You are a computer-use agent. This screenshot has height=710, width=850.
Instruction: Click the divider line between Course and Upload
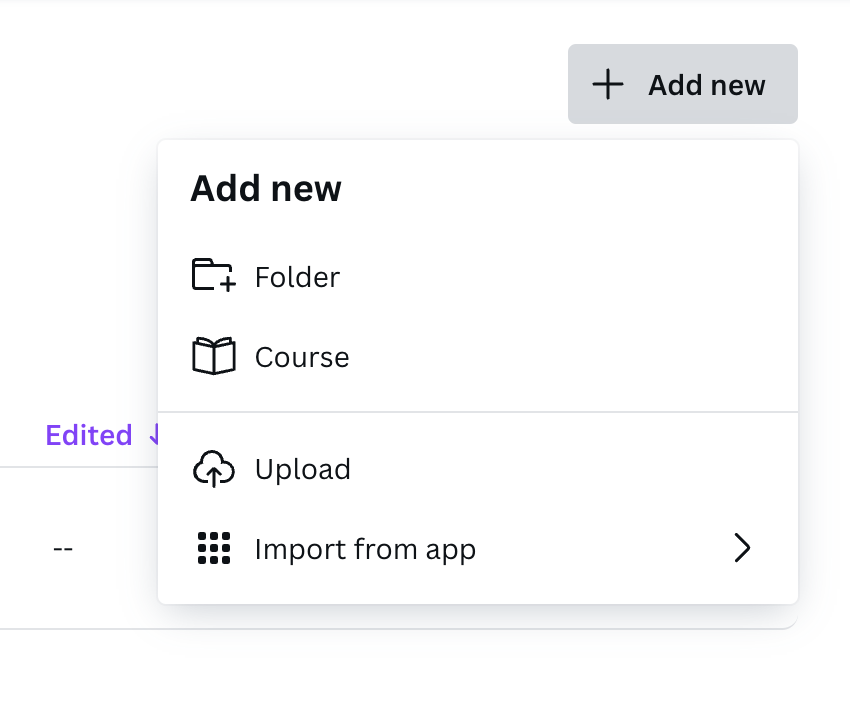pos(478,411)
